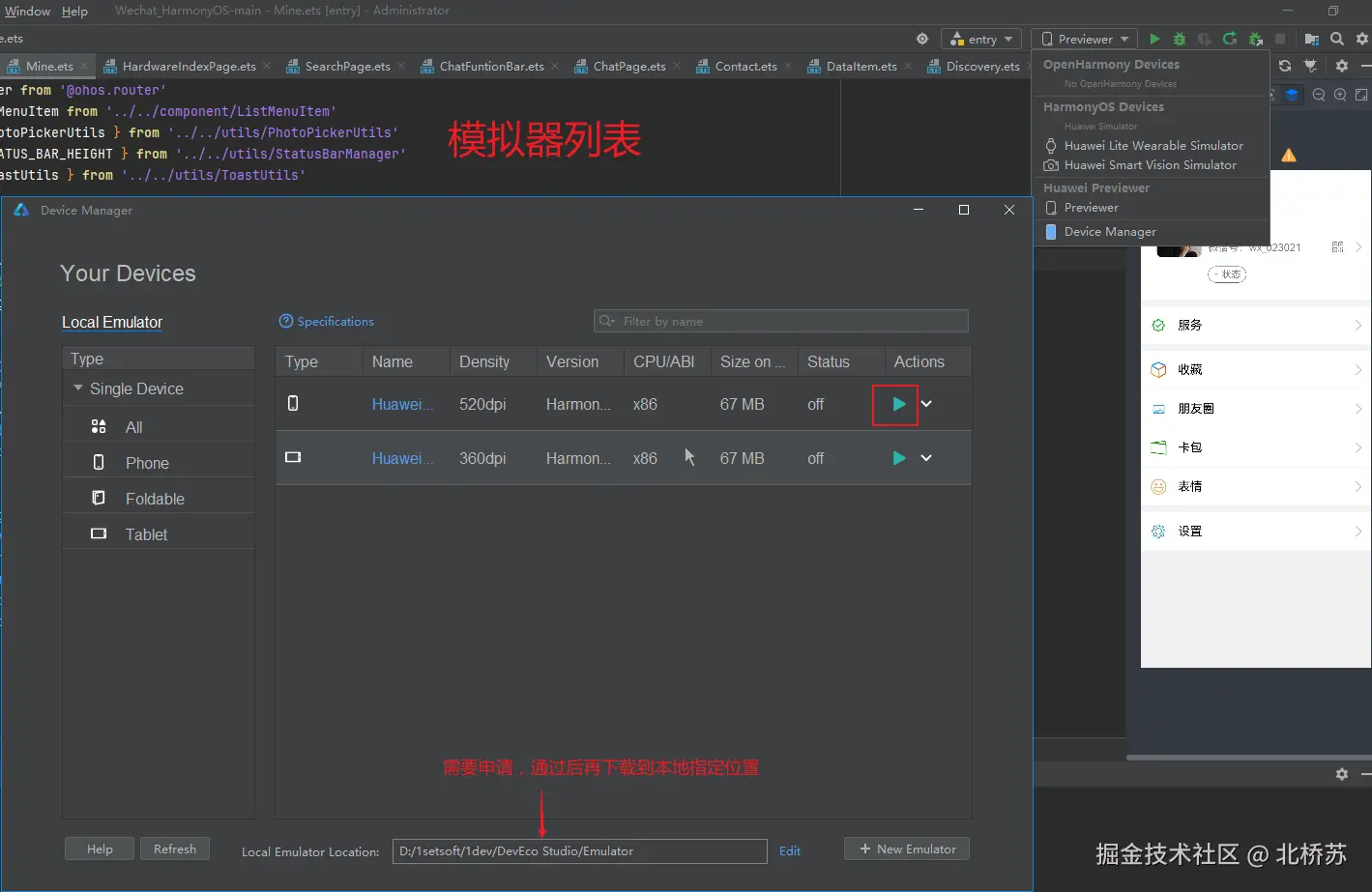1372x892 pixels.
Task: Start the 520dpi Huawei phone emulator
Action: (x=898, y=404)
